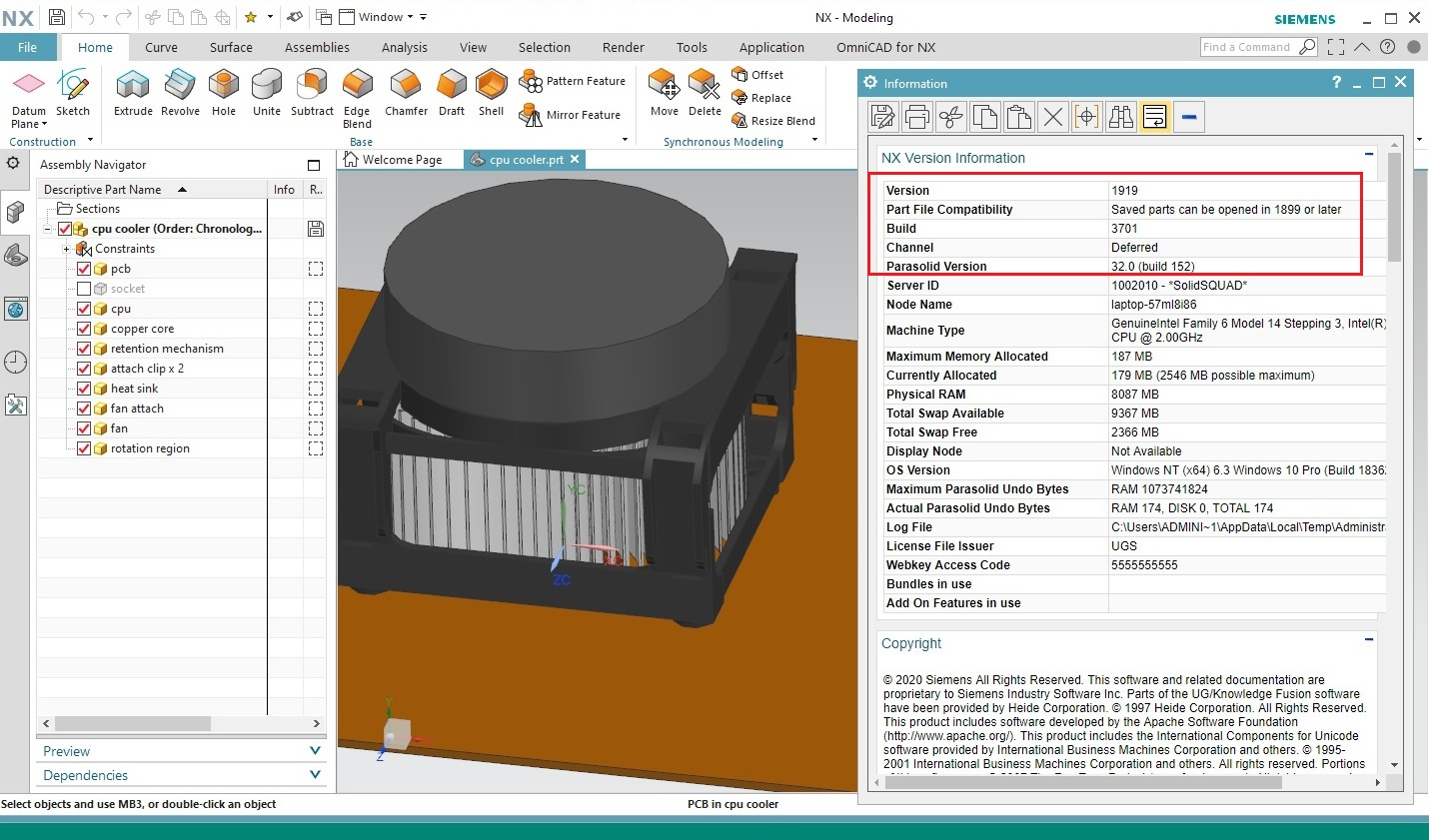The height and width of the screenshot is (840, 1429).
Task: Sort by Descriptive Part Name column header
Action: pyautogui.click(x=152, y=189)
